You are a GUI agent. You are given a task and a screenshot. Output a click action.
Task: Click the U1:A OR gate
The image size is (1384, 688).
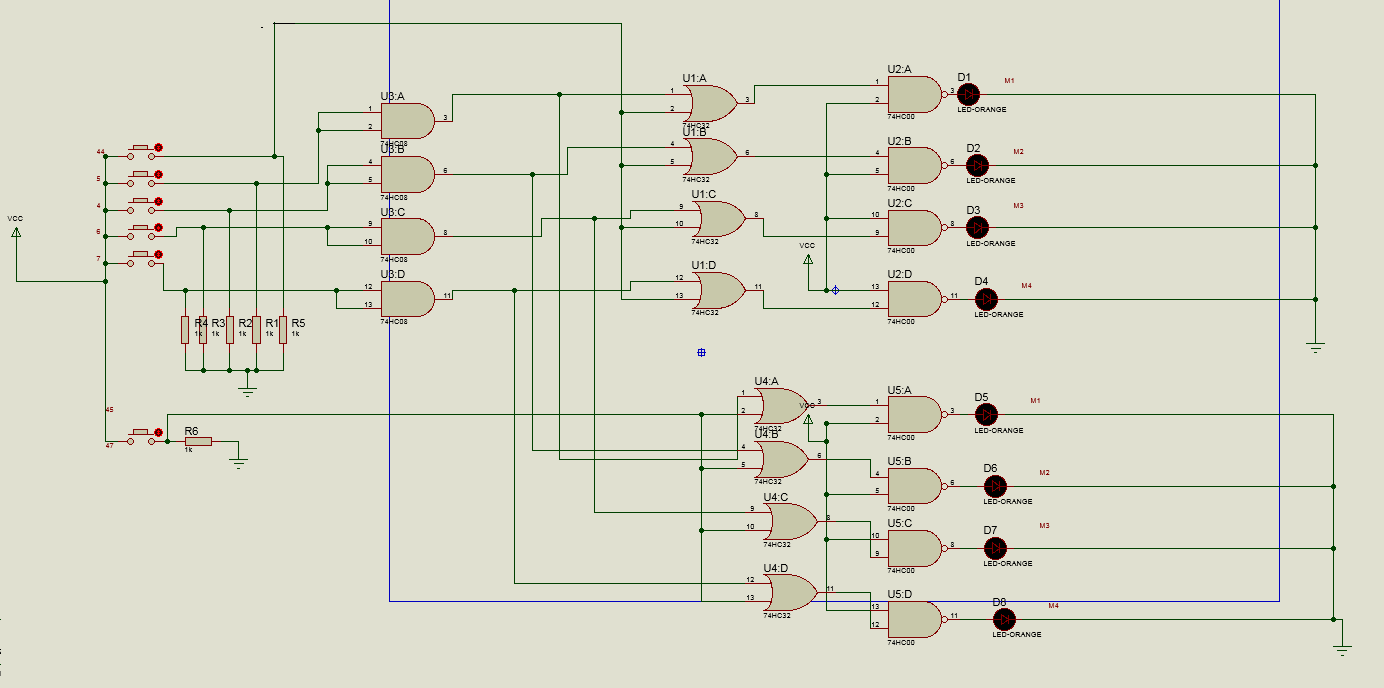tap(710, 102)
